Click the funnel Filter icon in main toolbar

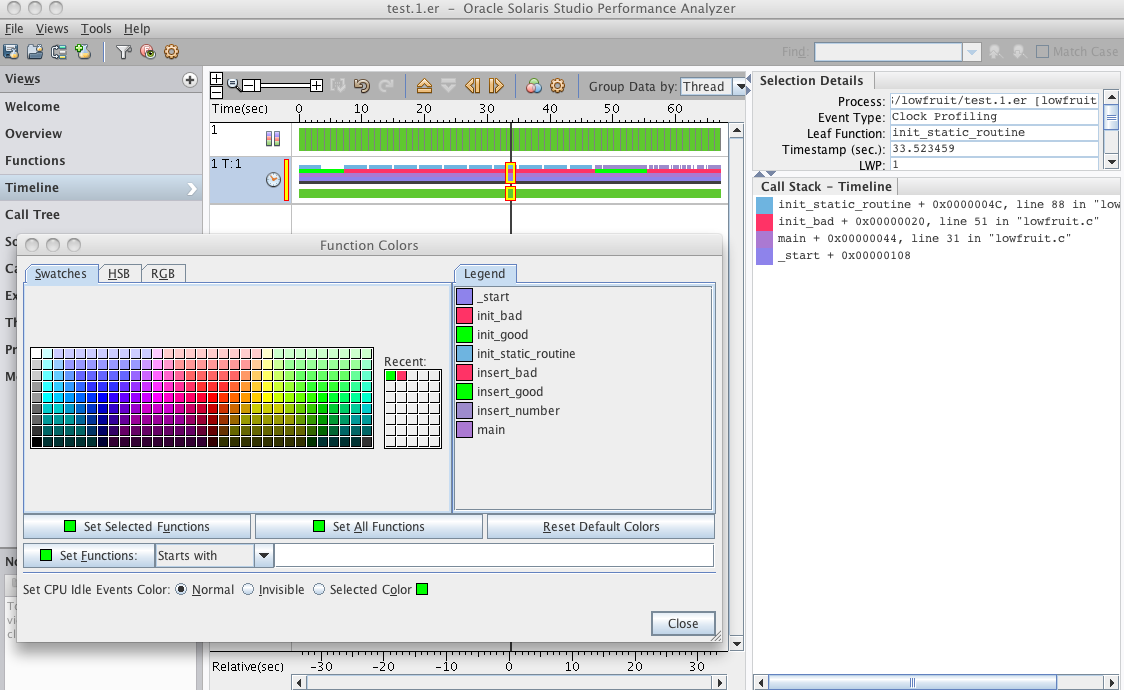[124, 52]
